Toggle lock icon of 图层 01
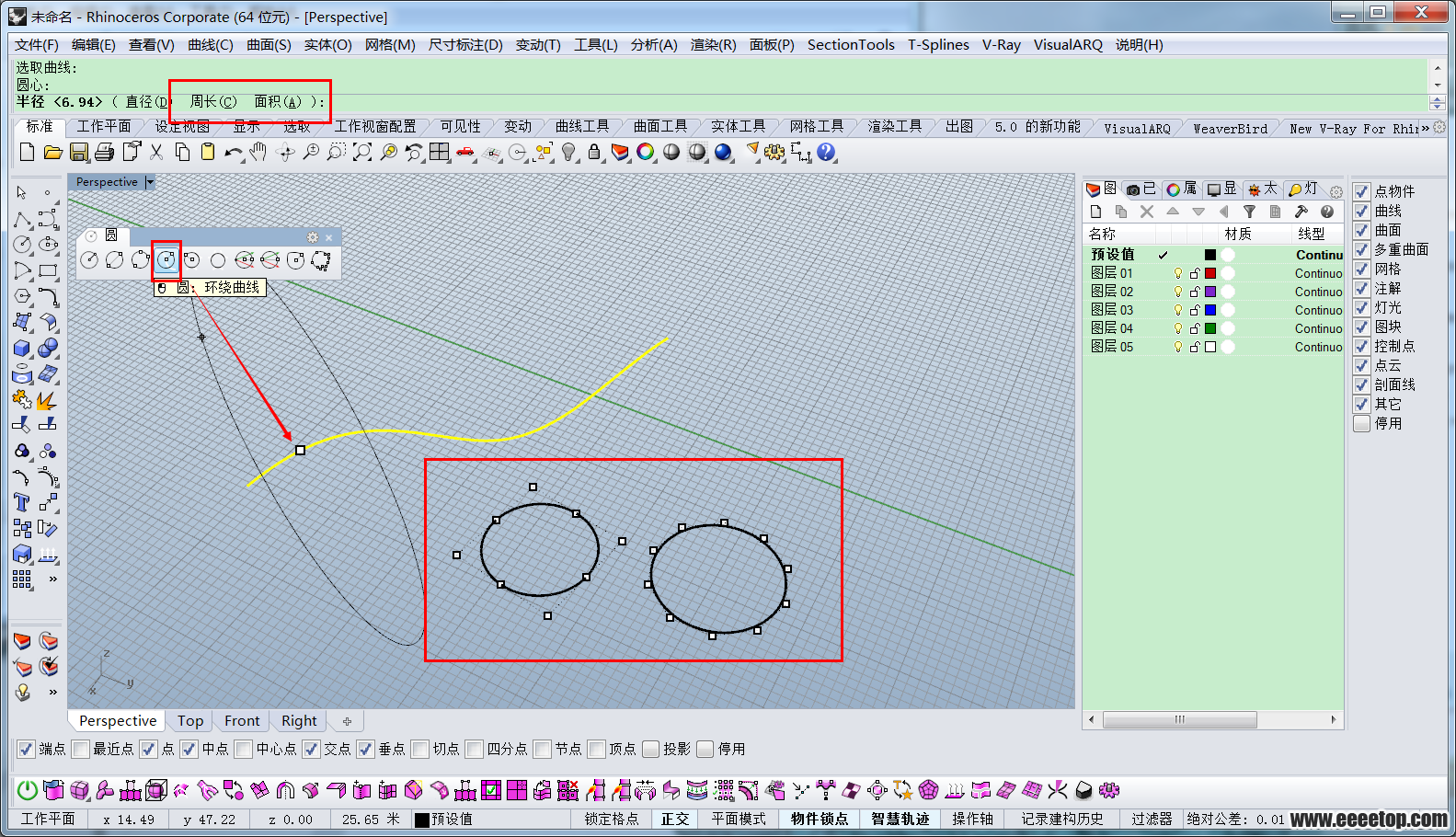The image size is (1456, 837). tap(1195, 273)
